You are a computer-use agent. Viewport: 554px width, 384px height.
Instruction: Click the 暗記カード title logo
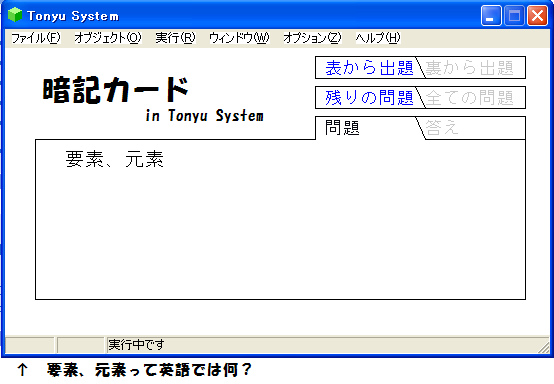click(x=116, y=90)
